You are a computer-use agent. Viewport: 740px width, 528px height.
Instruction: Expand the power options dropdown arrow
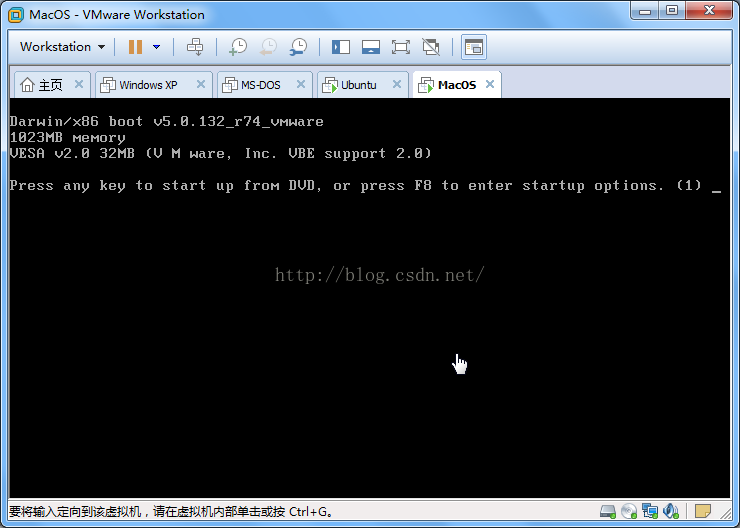tap(156, 47)
